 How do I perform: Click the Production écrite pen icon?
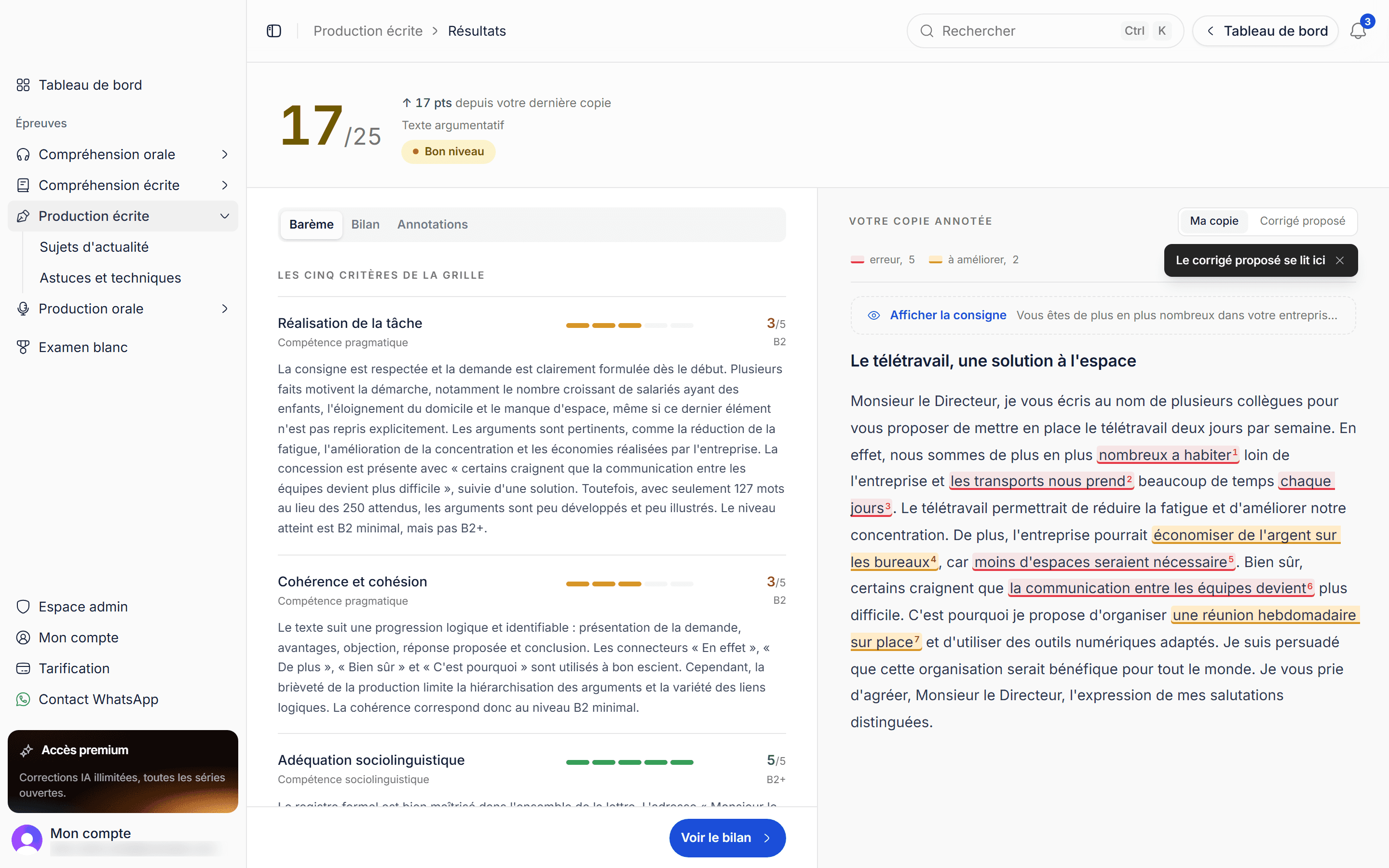point(23,217)
